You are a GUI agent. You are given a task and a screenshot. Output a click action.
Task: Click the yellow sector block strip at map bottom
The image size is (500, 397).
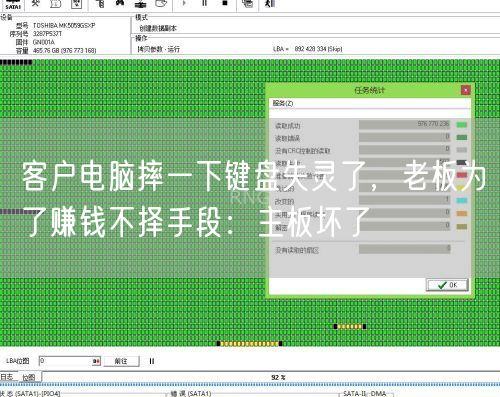250,344
